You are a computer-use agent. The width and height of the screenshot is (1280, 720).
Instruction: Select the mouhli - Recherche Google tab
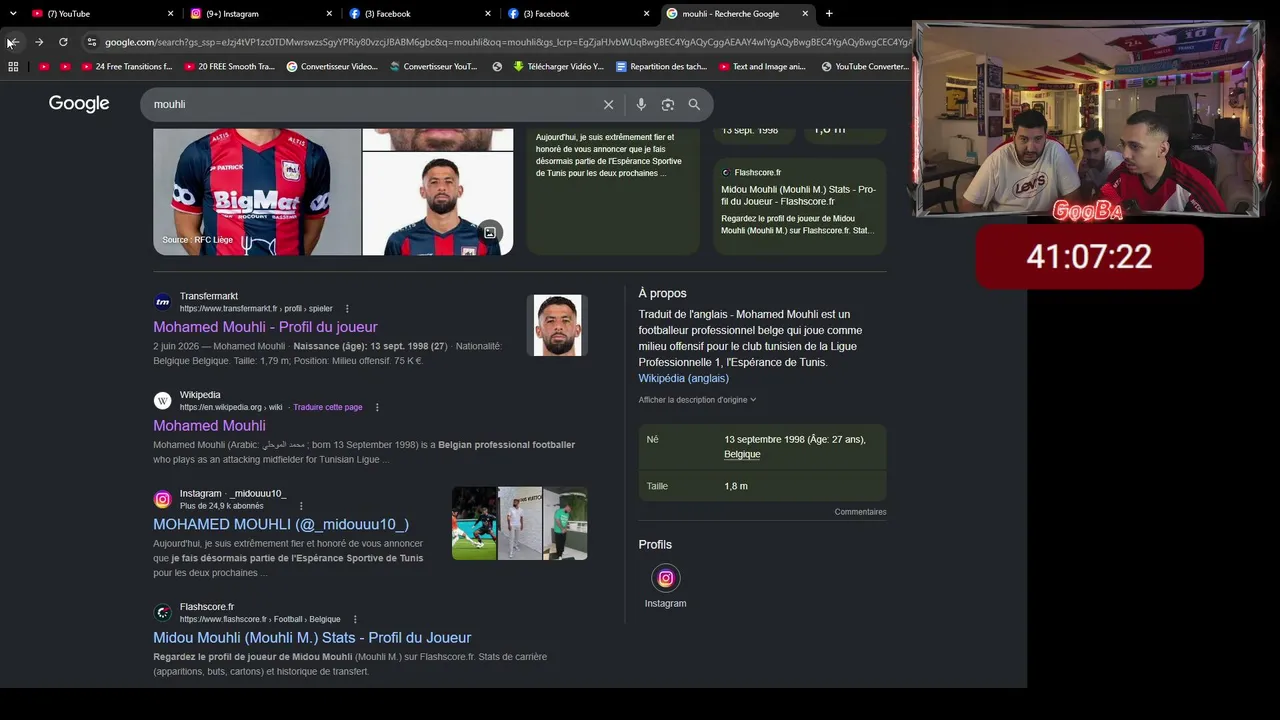(x=736, y=14)
